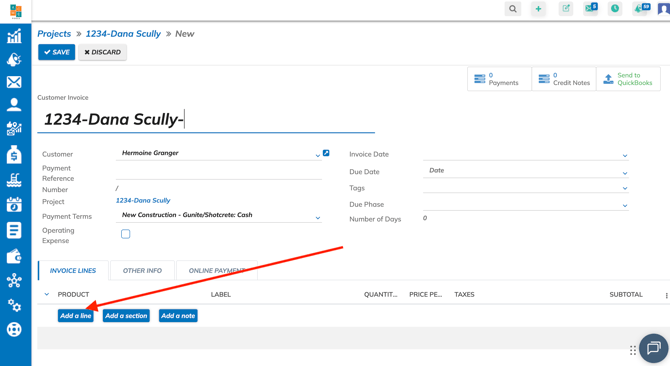670x366 pixels.
Task: Open the calendar schedule sidebar icon
Action: [14, 205]
